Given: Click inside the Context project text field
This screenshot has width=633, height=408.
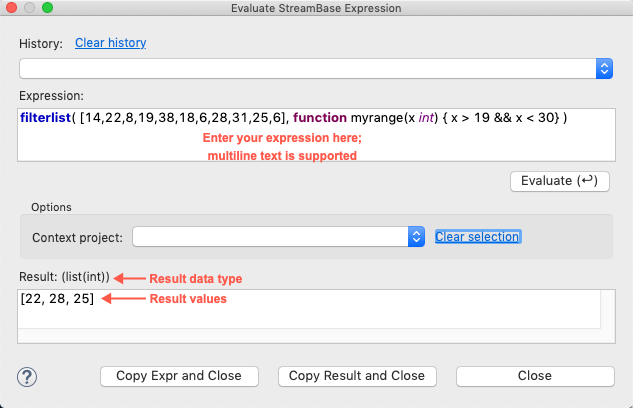Looking at the screenshot, I should pos(270,237).
